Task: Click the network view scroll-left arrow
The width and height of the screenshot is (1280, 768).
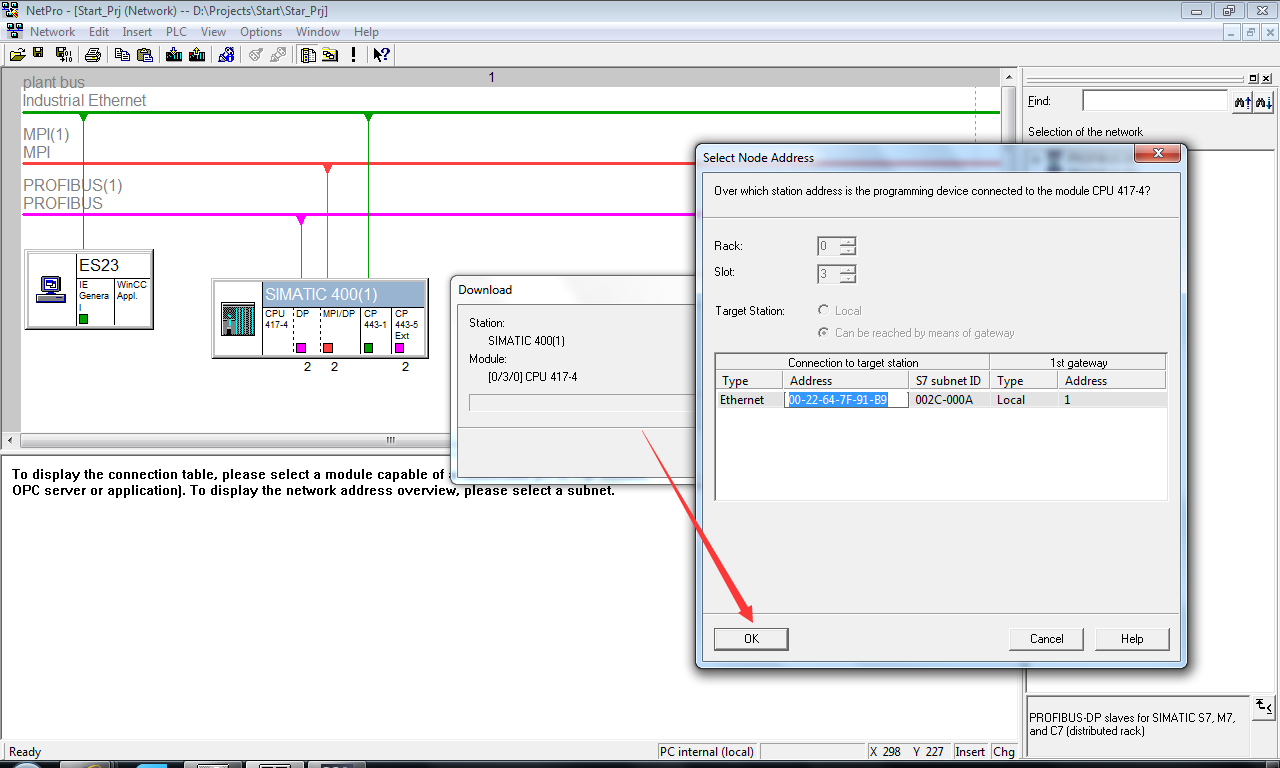Action: (11, 440)
